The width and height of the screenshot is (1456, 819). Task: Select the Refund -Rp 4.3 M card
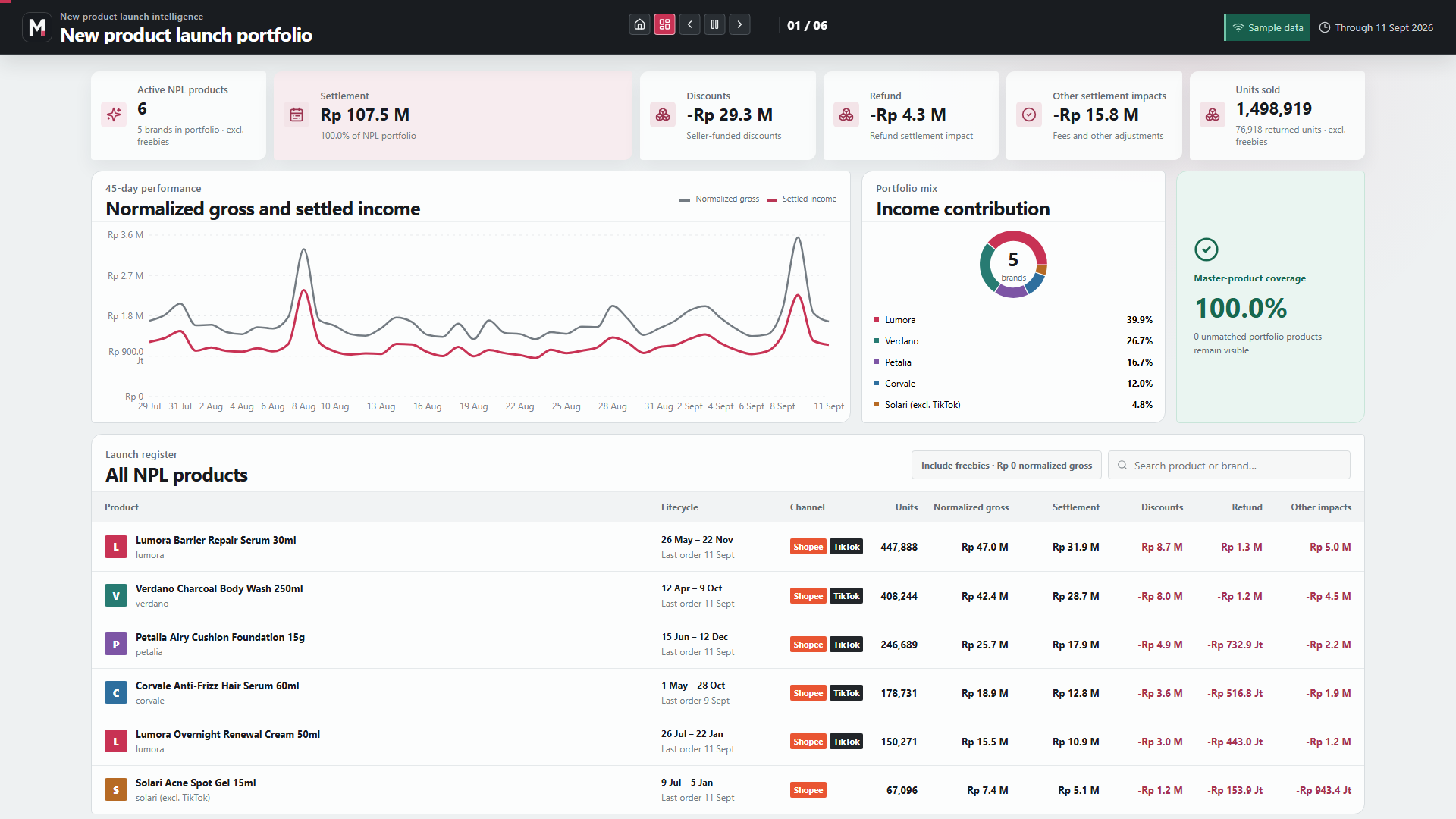coord(911,115)
